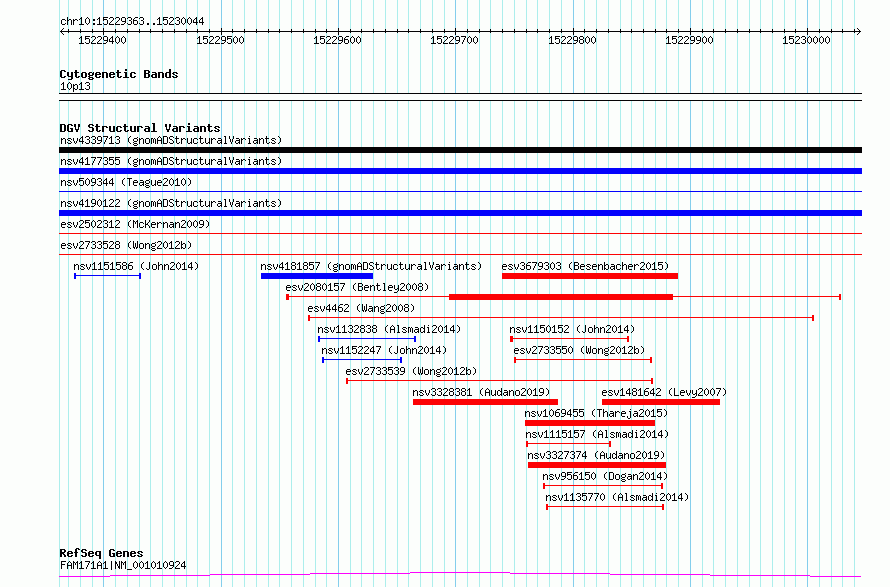Click the red esv1481642 variant bar
This screenshot has width=890, height=587.
pyautogui.click(x=661, y=402)
